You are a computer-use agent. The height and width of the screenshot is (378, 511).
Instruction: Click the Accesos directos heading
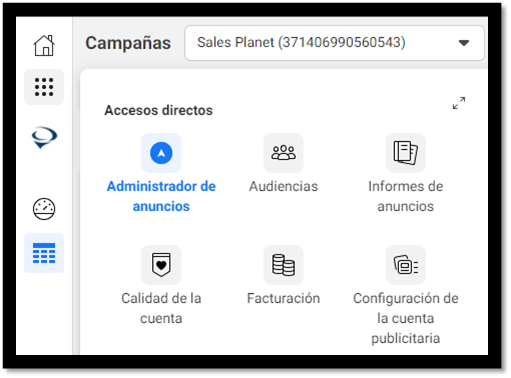(x=159, y=110)
